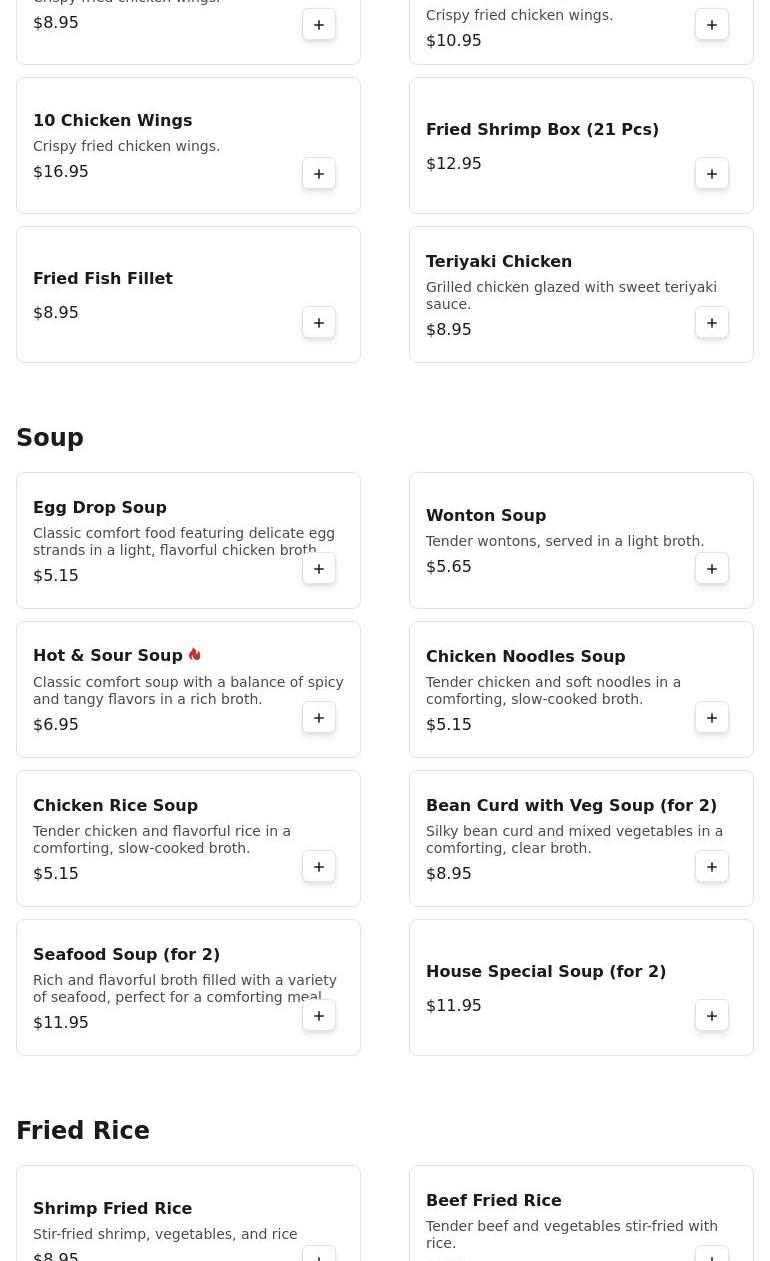Add Fried Shrimp Box (21 Pcs)
Image resolution: width=770 pixels, height=1261 pixels.
pyautogui.click(x=712, y=174)
